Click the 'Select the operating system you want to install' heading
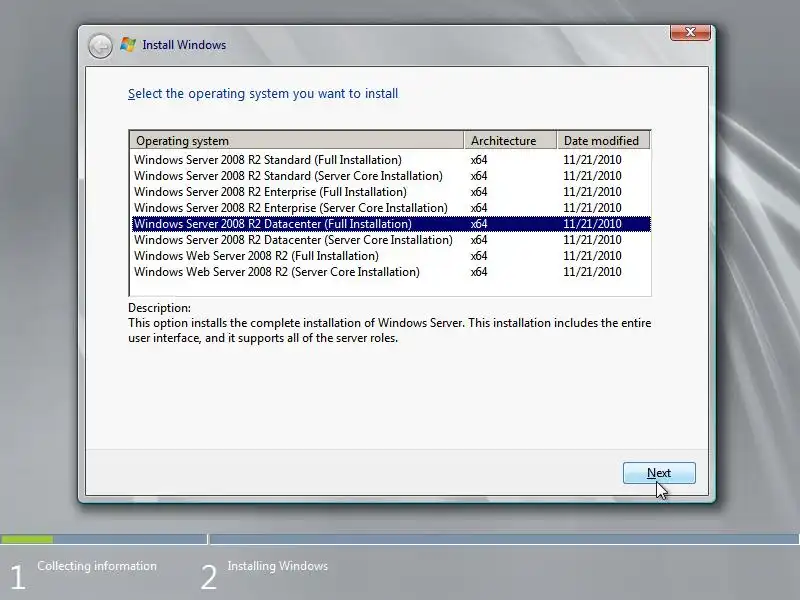The image size is (800, 600). [263, 94]
